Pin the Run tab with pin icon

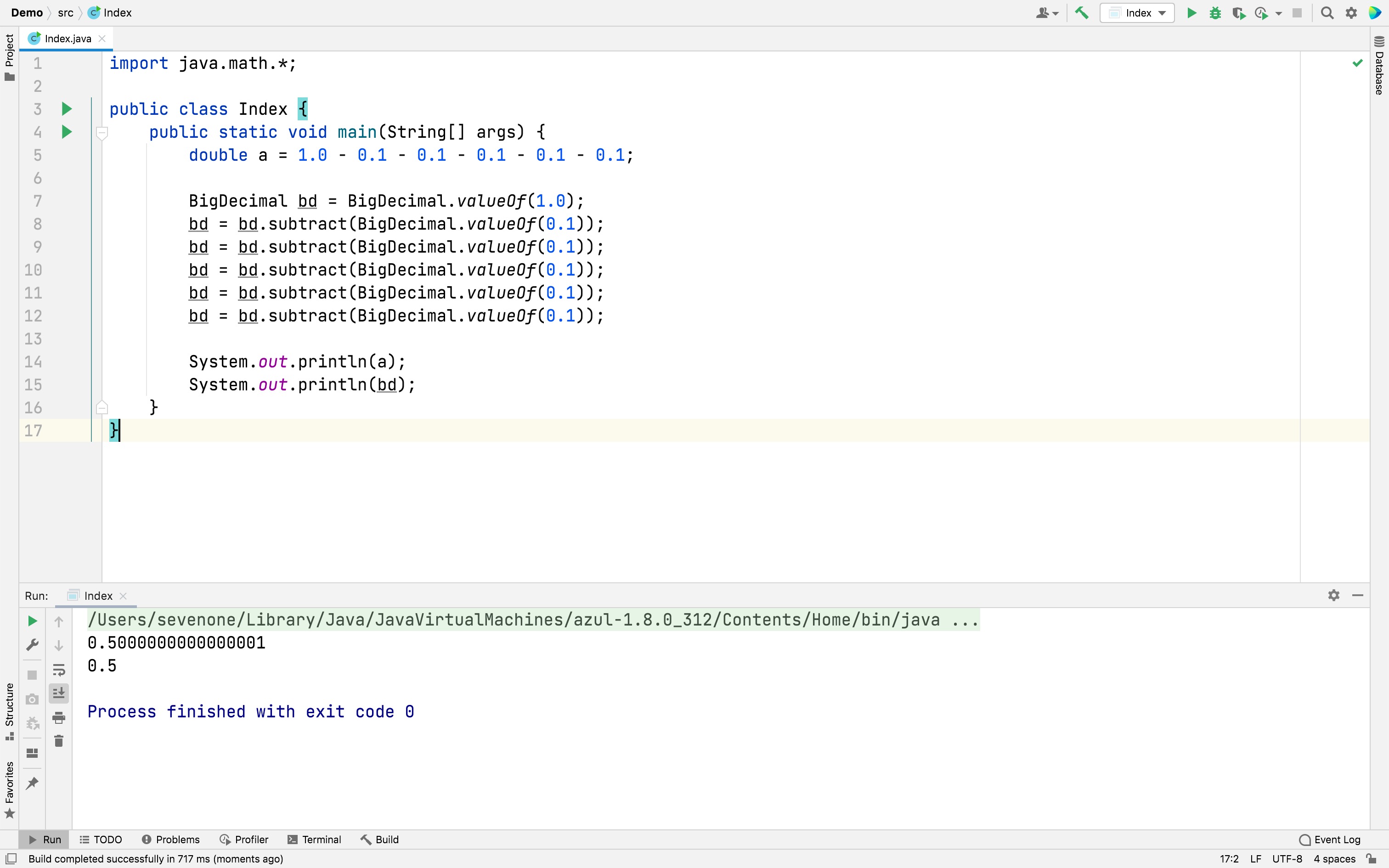[x=32, y=783]
